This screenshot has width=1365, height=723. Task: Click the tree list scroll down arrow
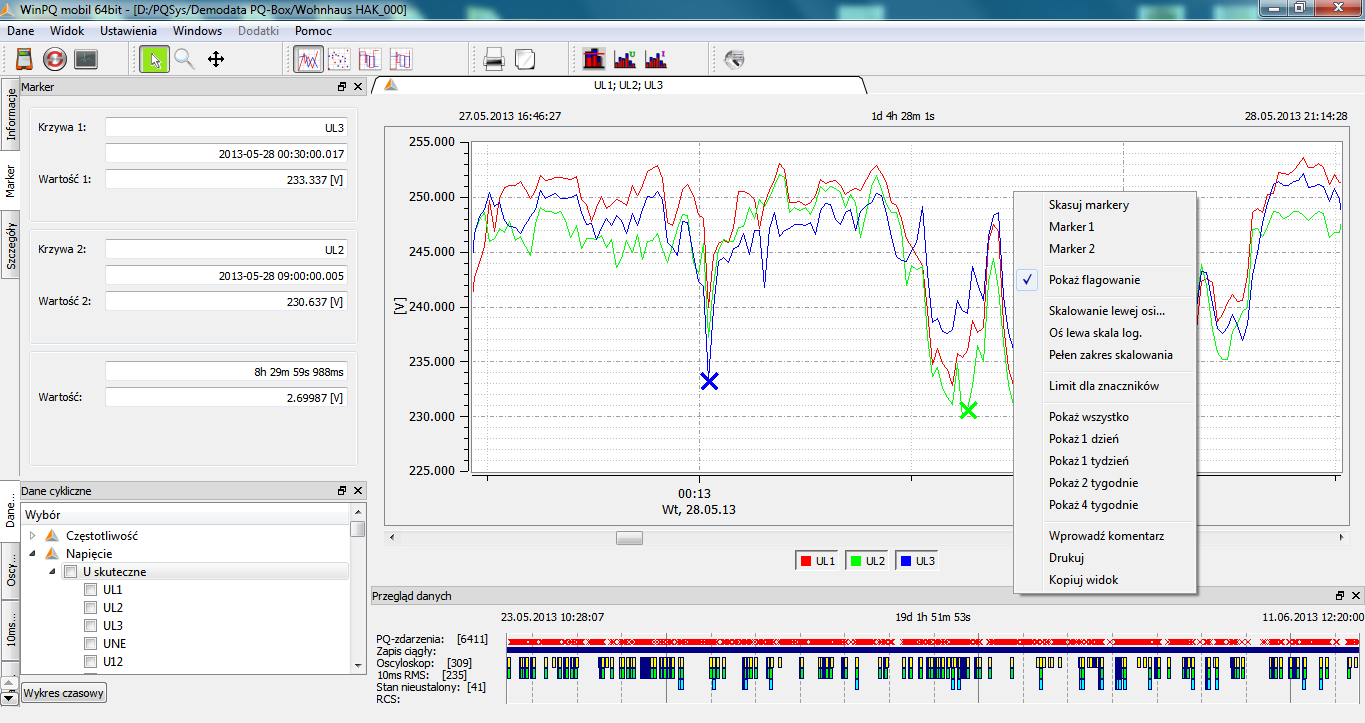coord(357,664)
